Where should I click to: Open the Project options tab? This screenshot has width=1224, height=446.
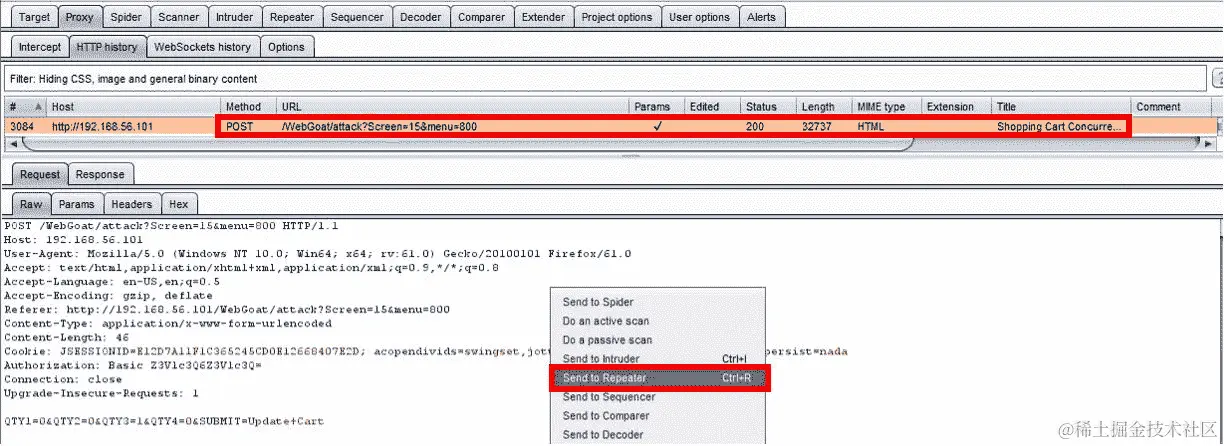617,16
